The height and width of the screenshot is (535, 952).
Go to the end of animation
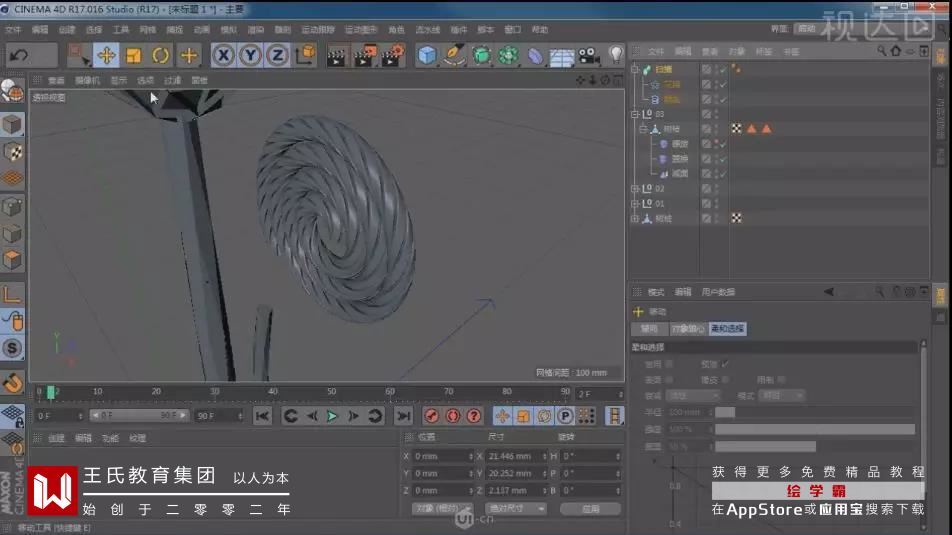[403, 416]
